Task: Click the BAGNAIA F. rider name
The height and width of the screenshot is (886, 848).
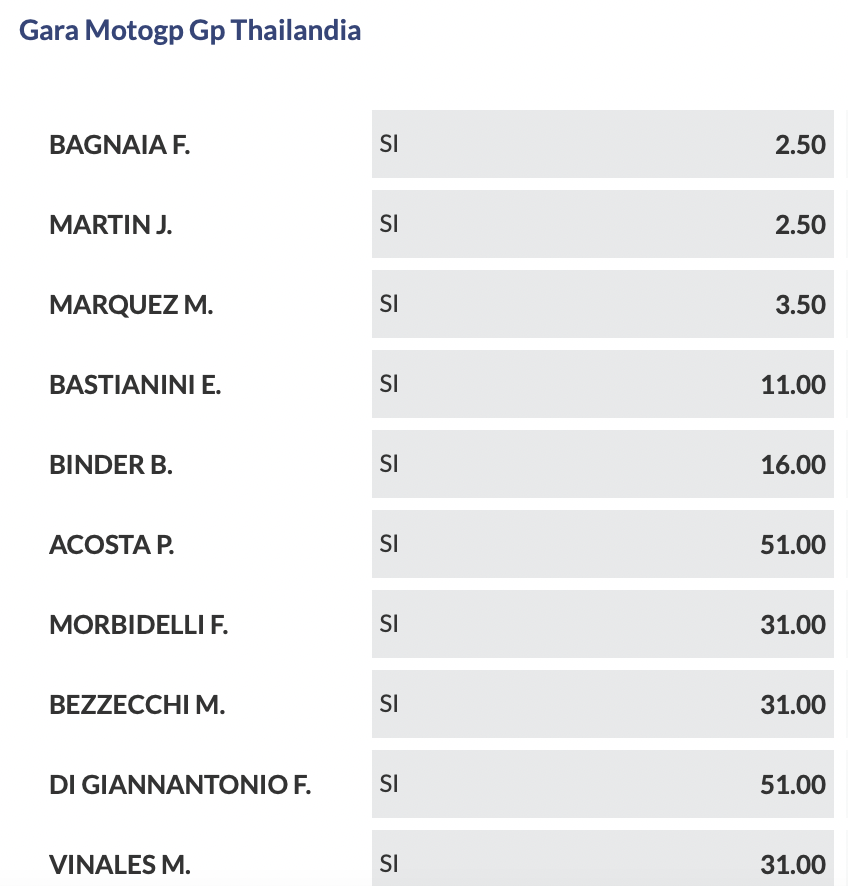Action: coord(119,145)
